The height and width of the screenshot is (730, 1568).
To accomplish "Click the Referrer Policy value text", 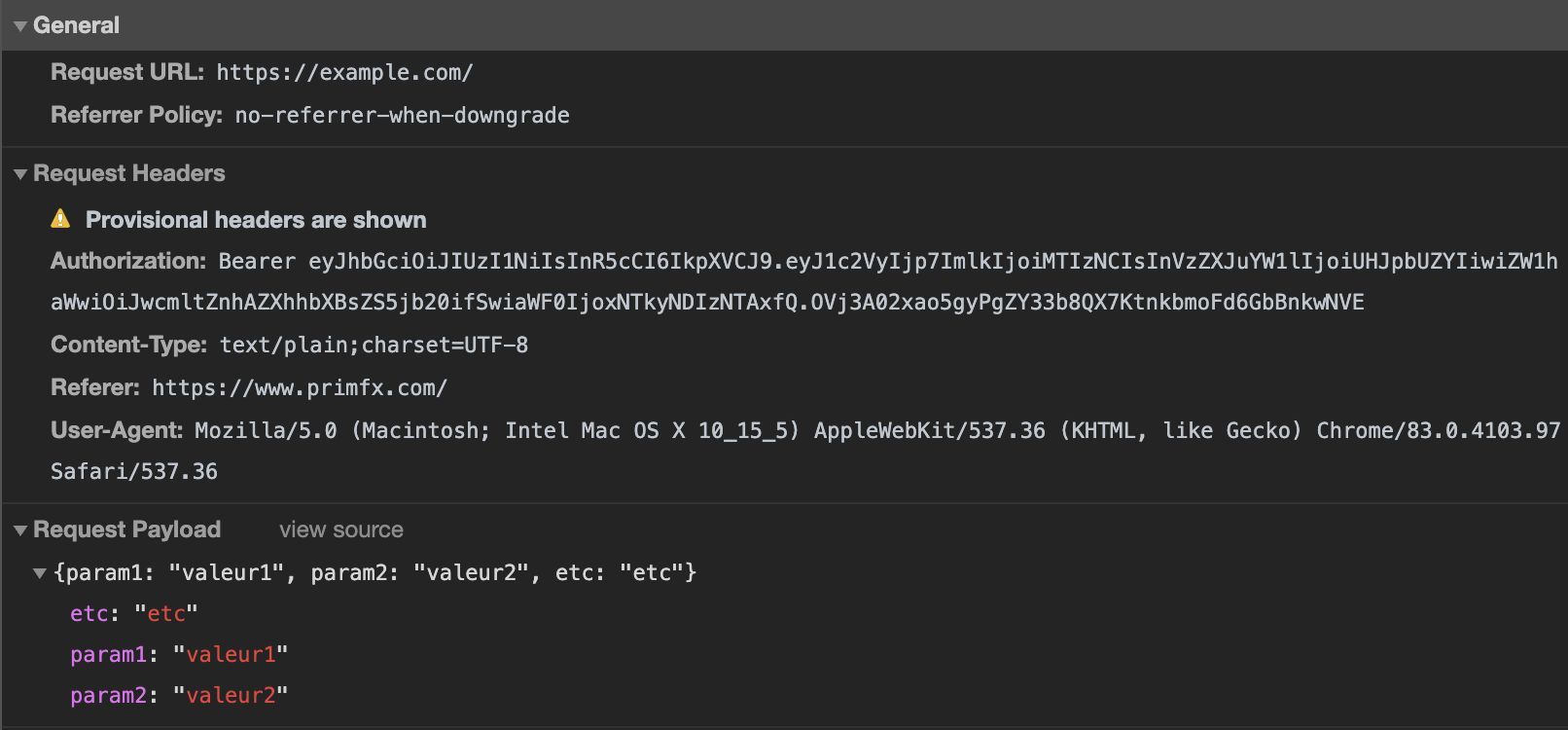I will pyautogui.click(x=402, y=115).
